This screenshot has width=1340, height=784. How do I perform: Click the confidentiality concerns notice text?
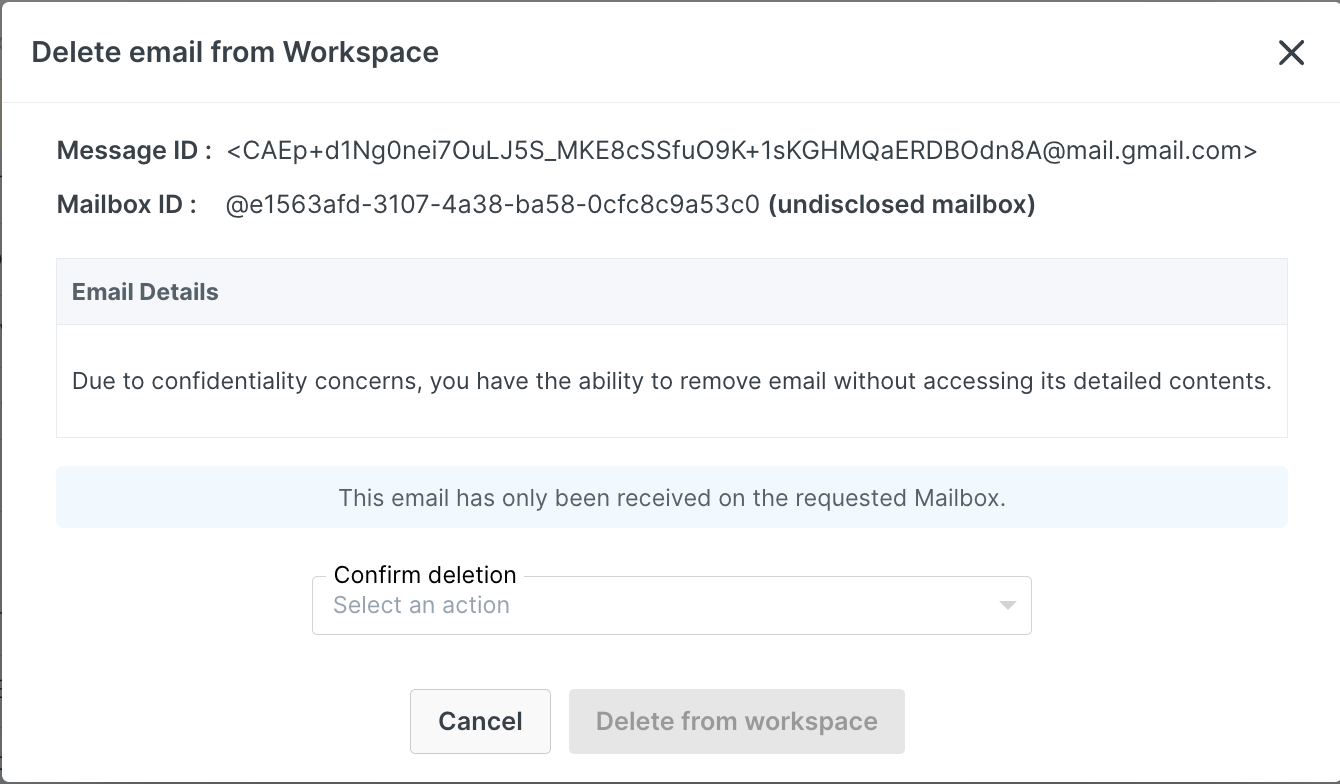click(x=671, y=381)
